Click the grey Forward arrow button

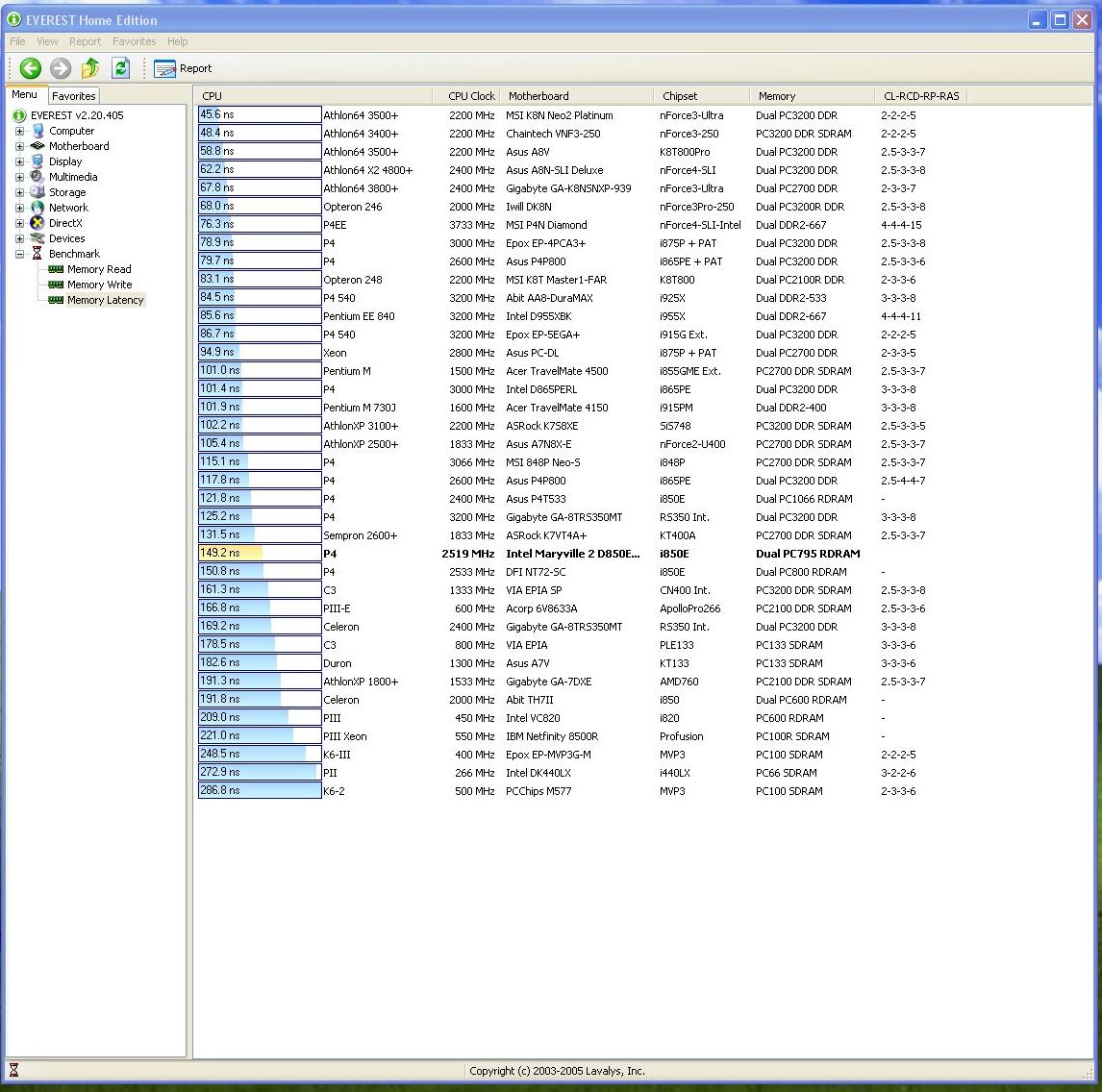pyautogui.click(x=61, y=68)
